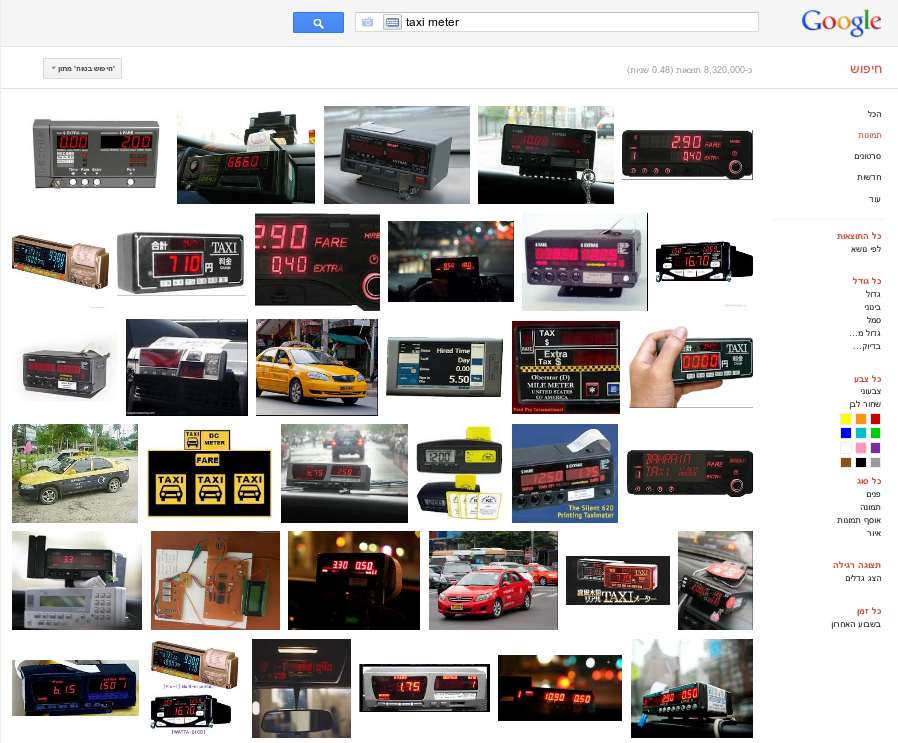The image size is (898, 743).
Task: Choose the green color swatch
Action: pos(875,433)
